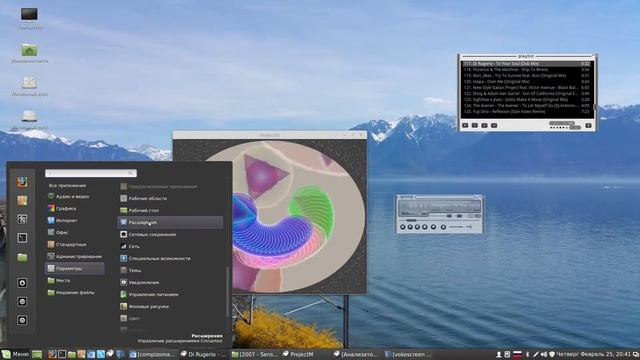Stop playback in the Audacious player
Screen dimensions: 640x360
424,227
